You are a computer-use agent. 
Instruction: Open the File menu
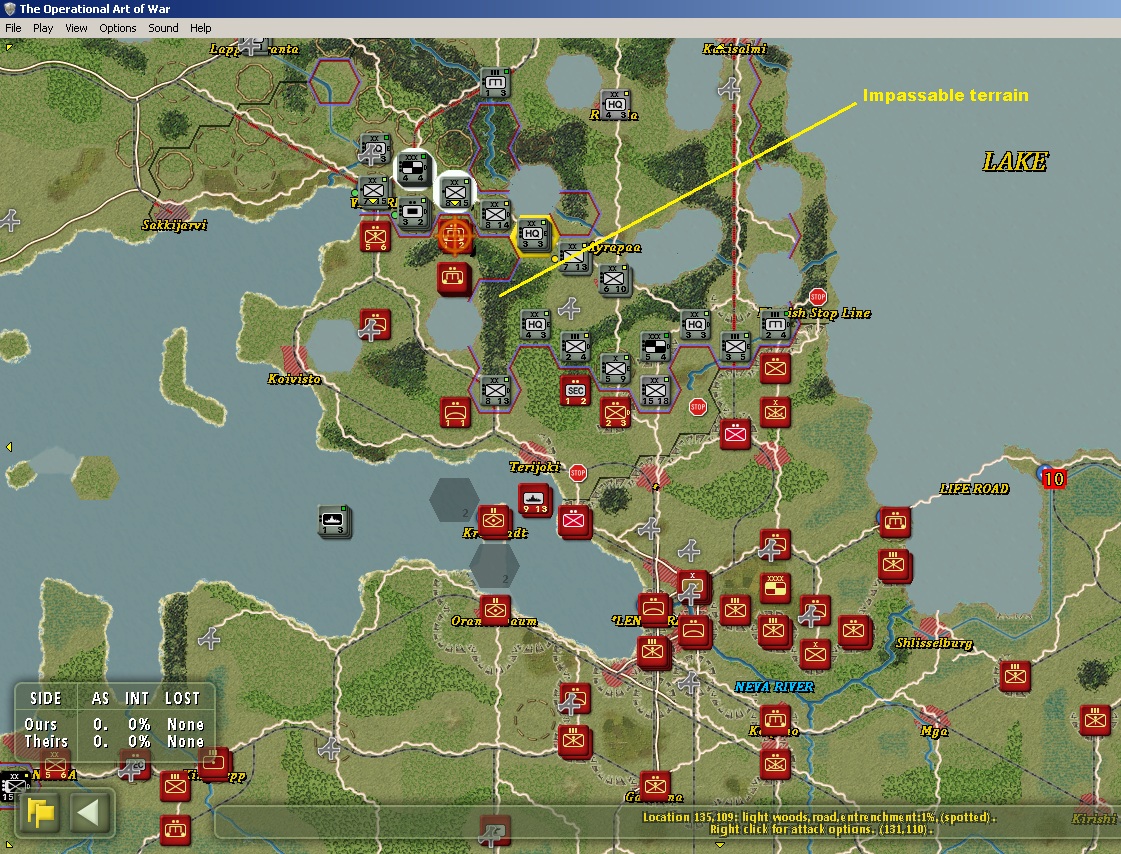tap(13, 28)
